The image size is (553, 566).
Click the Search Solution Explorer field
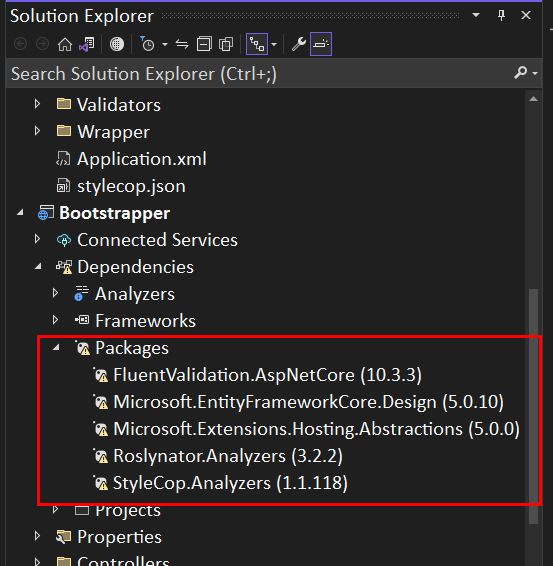(x=259, y=74)
